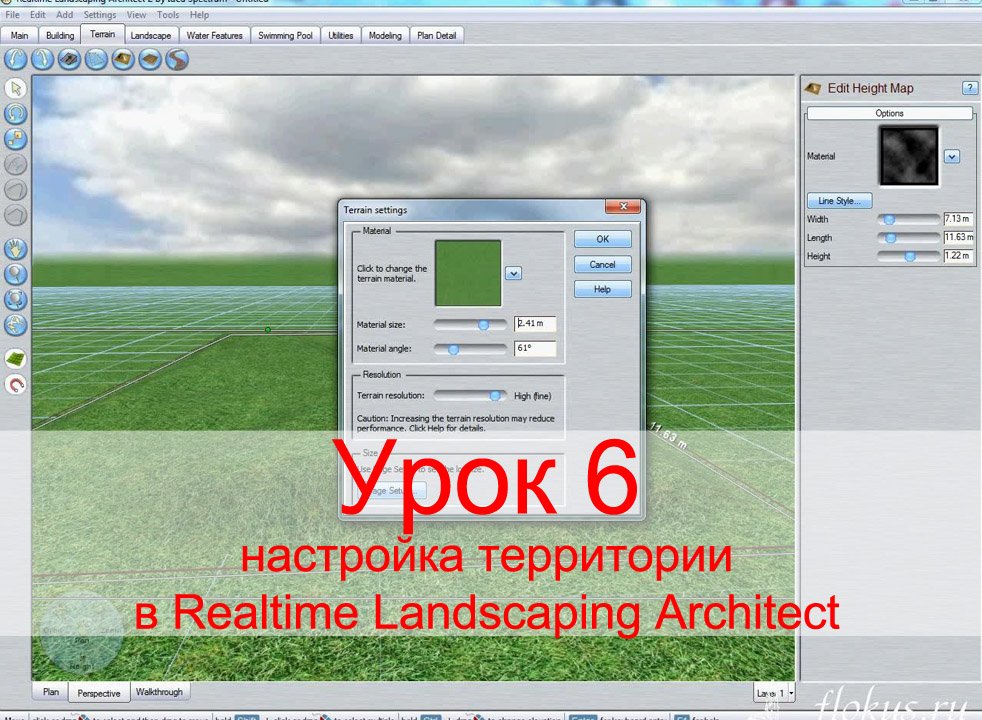This screenshot has height=720, width=982.
Task: Switch to the Building tab
Action: (60, 36)
